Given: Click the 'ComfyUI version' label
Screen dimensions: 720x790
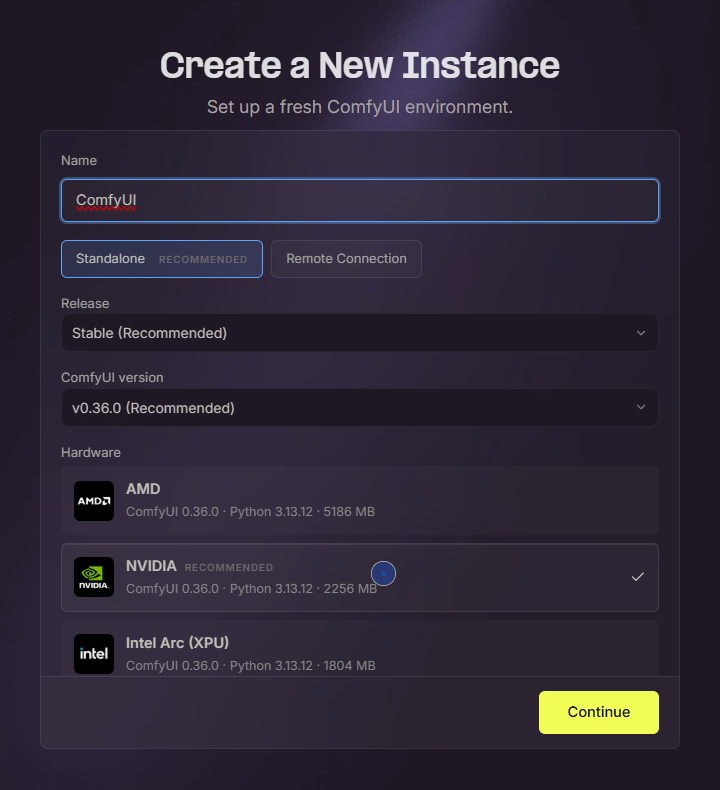Looking at the screenshot, I should point(112,378).
